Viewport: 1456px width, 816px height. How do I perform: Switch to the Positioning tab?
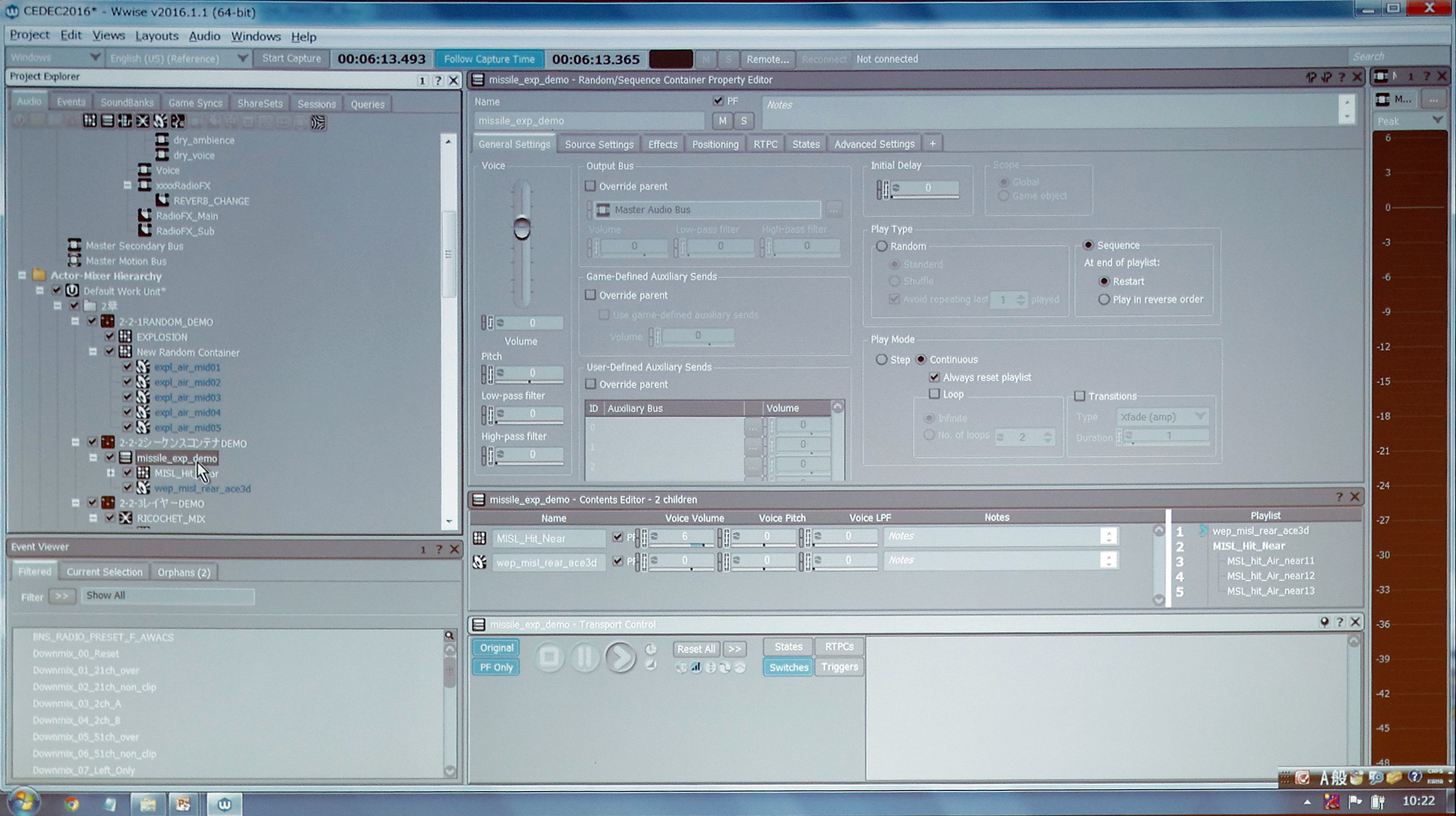click(x=715, y=144)
